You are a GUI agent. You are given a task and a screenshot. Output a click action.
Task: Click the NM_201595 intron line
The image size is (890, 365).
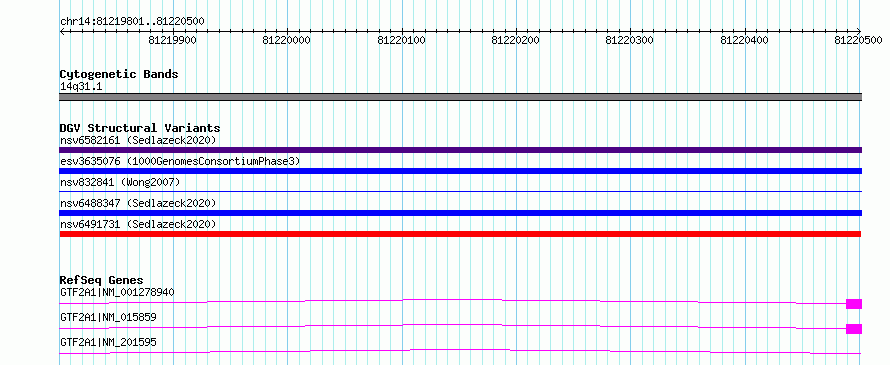(460, 351)
